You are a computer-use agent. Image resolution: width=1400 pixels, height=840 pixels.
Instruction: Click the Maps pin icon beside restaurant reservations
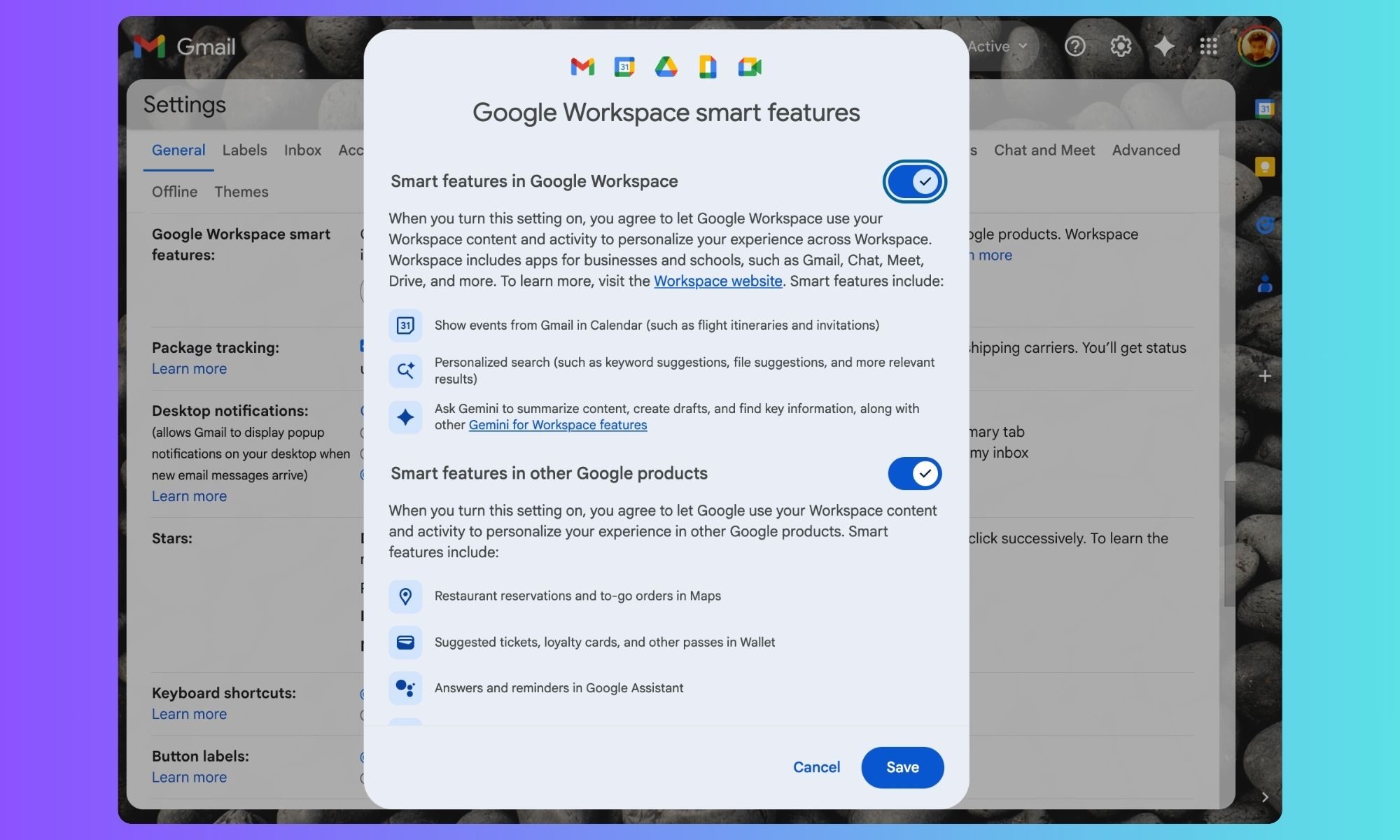click(x=405, y=596)
